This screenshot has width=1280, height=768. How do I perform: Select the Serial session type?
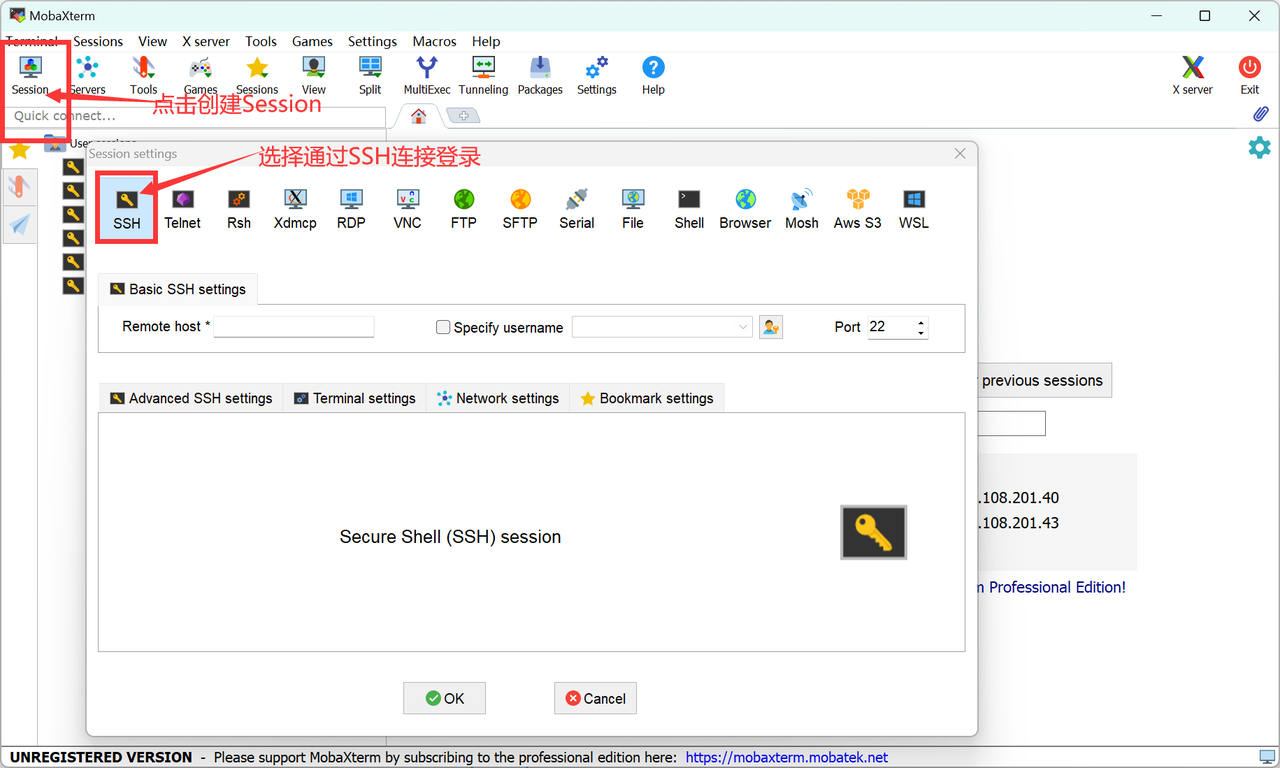coord(577,209)
